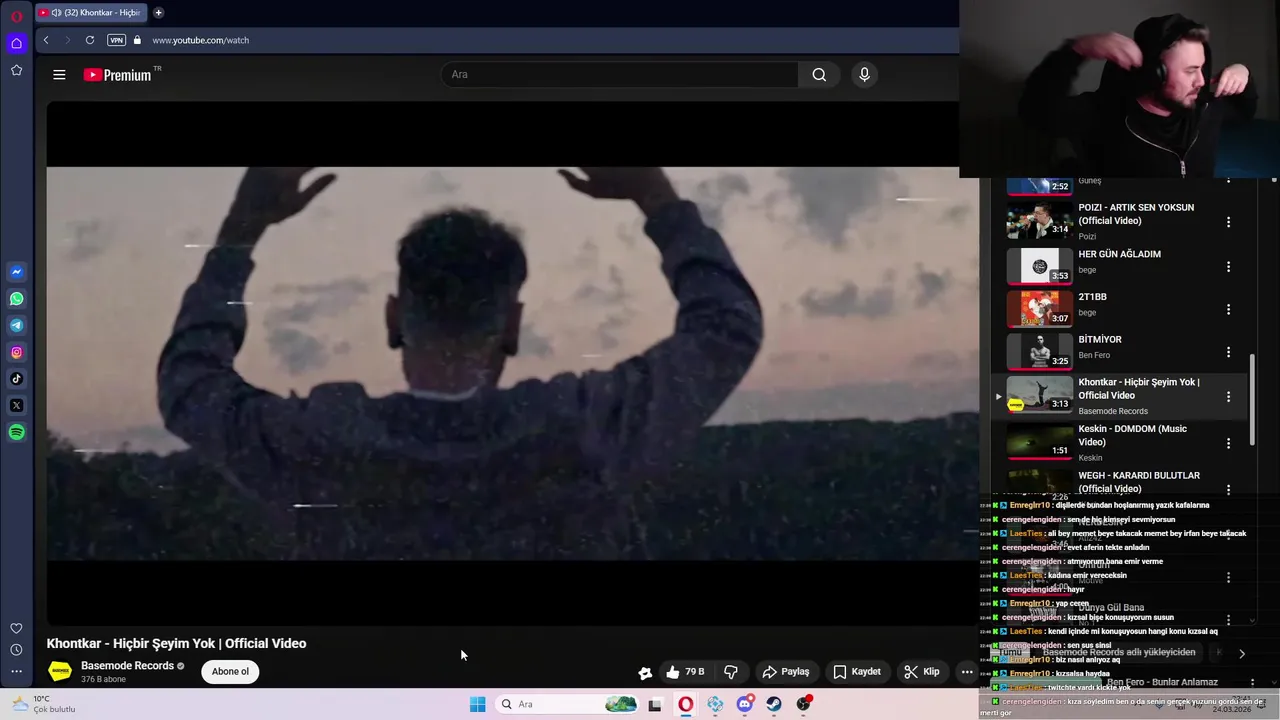This screenshot has width=1280, height=720.
Task: Open the YouTube hamburger guide menu
Action: (x=59, y=75)
